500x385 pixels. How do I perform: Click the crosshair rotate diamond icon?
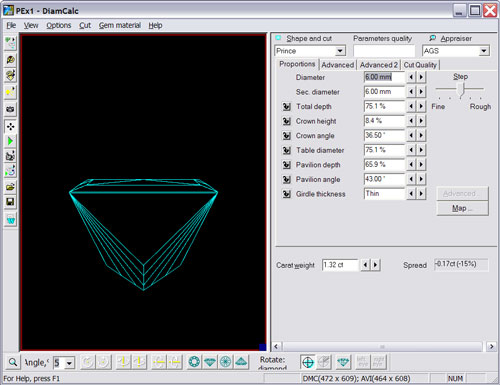[x=308, y=362]
